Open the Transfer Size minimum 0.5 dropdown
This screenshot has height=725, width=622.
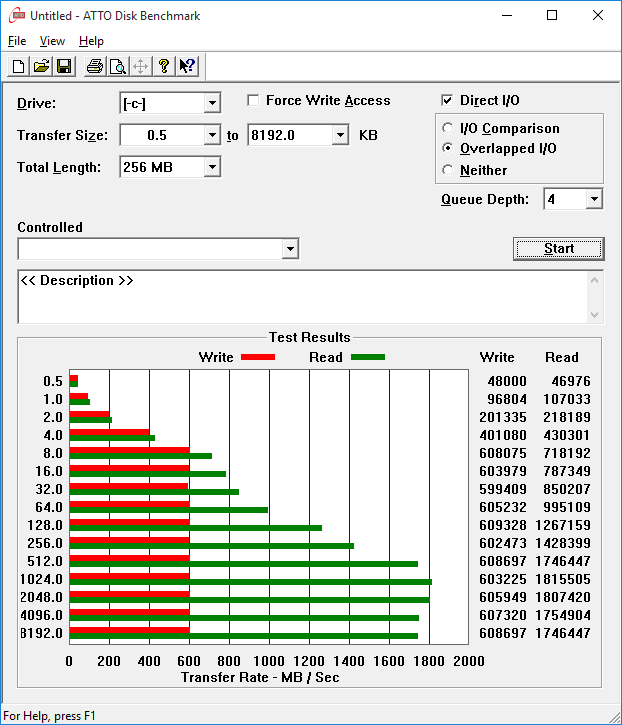pos(212,135)
